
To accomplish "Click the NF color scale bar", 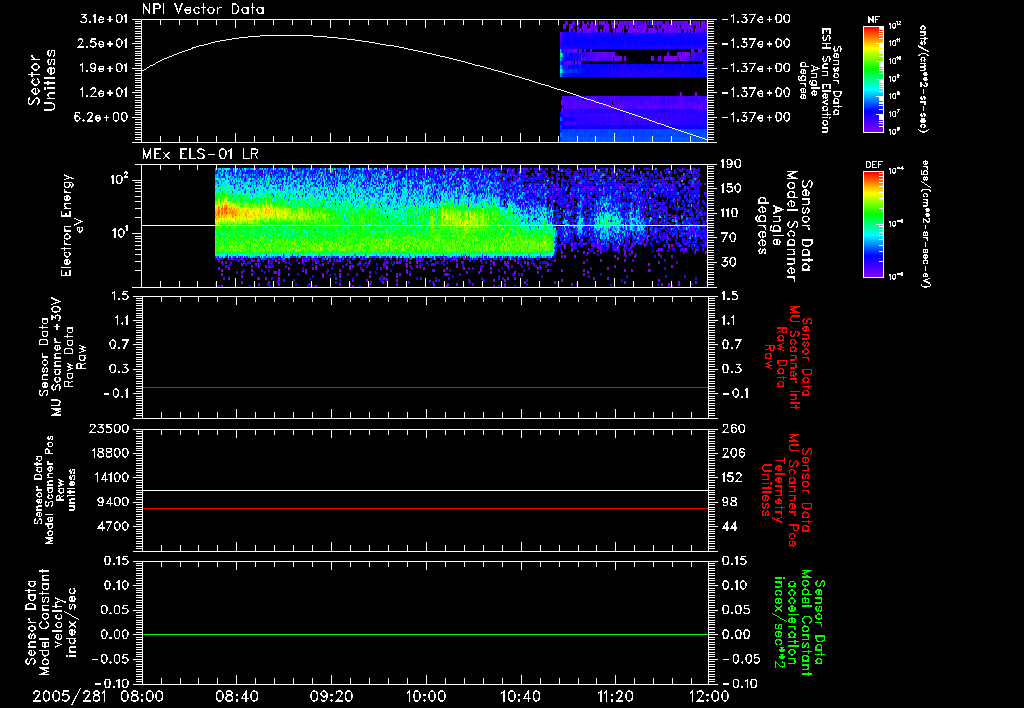I will coord(874,79).
